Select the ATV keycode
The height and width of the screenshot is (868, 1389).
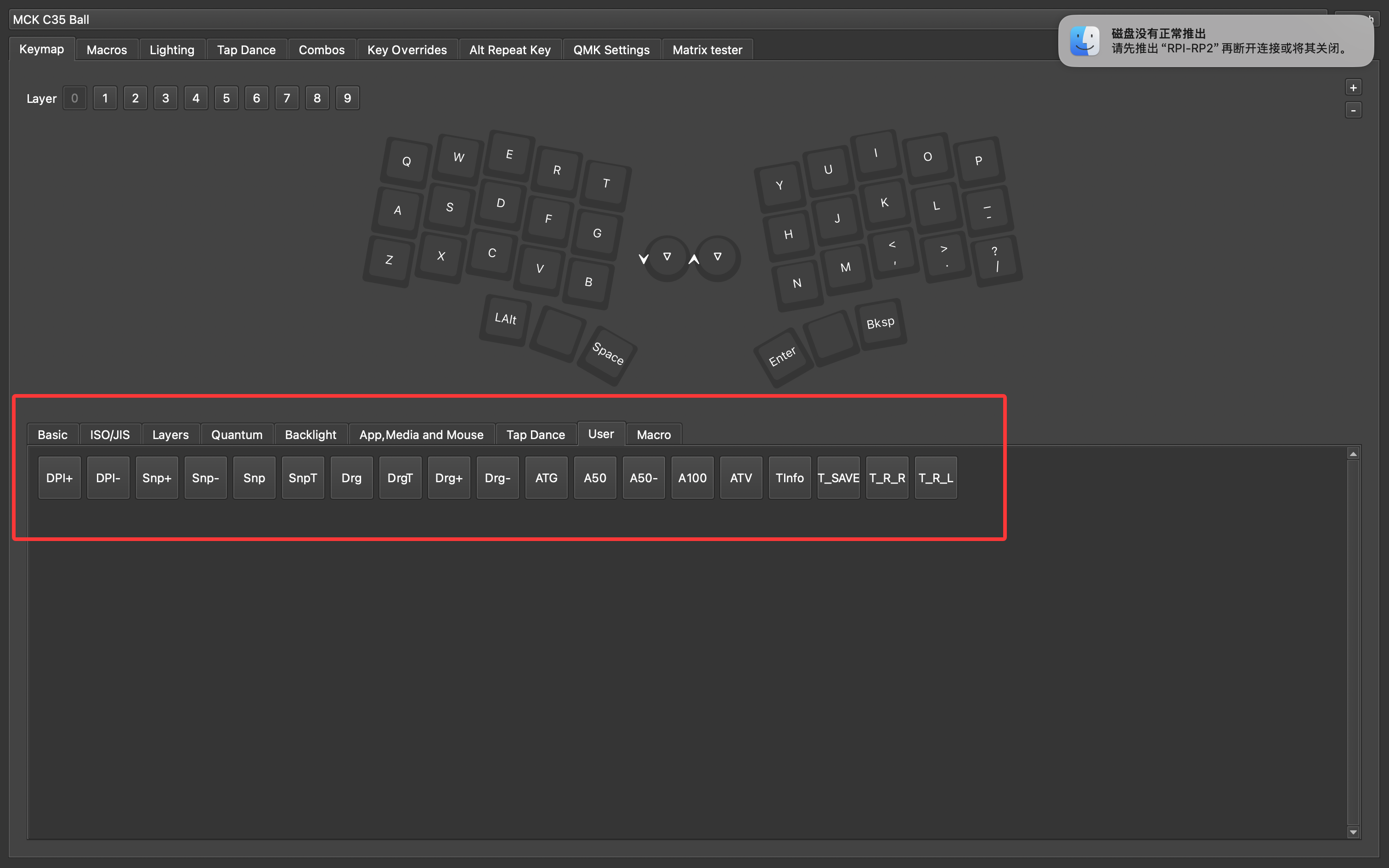740,477
